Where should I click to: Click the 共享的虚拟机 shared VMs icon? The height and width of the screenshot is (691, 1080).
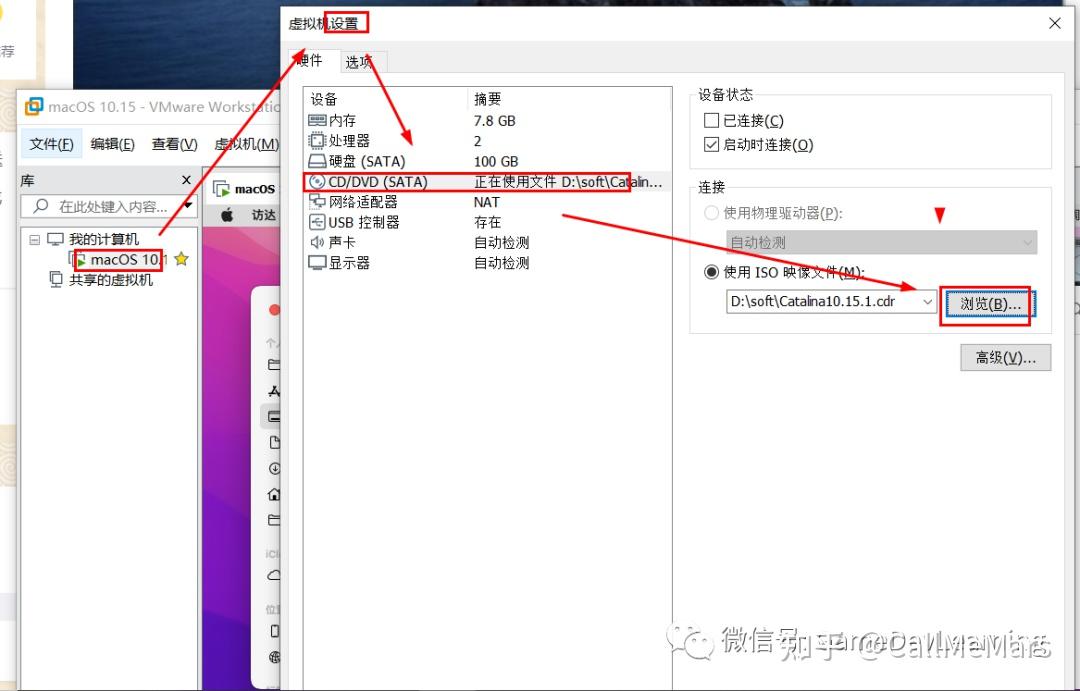[56, 280]
